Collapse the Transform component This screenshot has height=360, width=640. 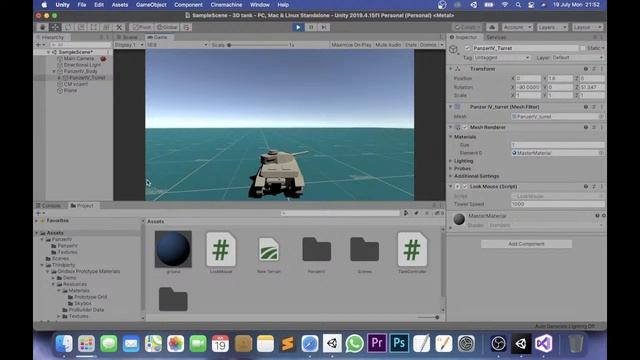tap(451, 69)
